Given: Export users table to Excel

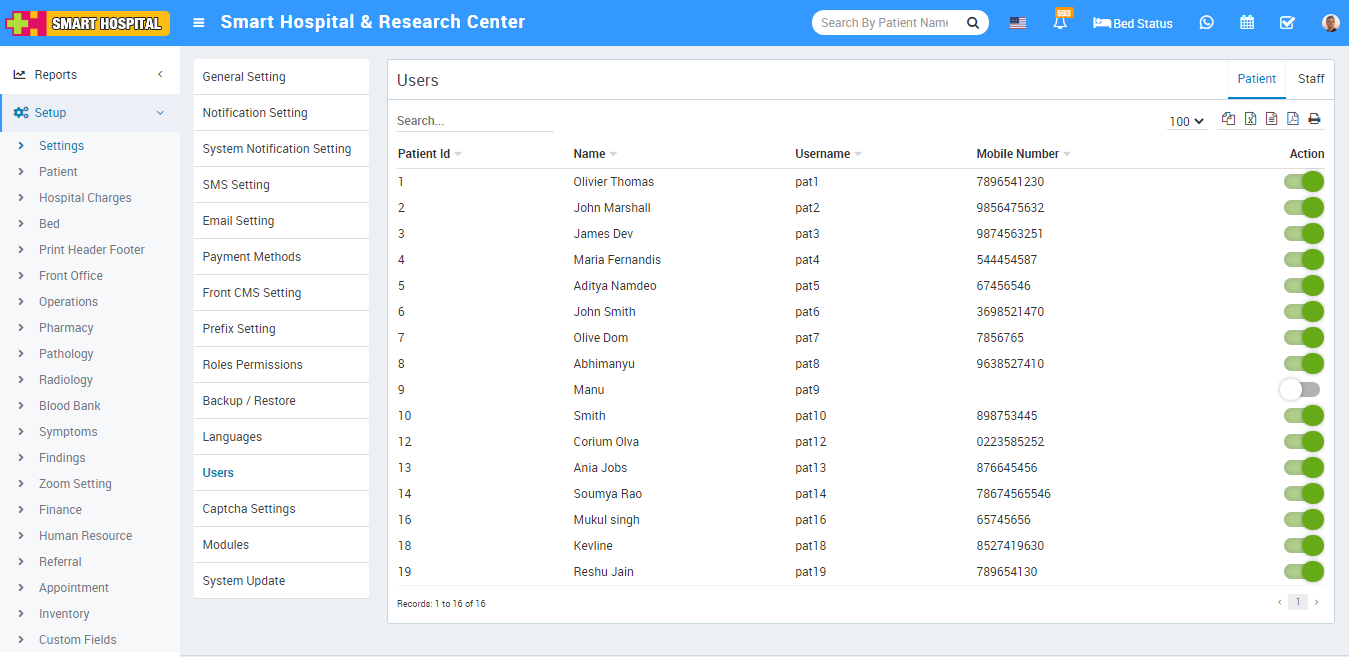Looking at the screenshot, I should (x=1250, y=119).
